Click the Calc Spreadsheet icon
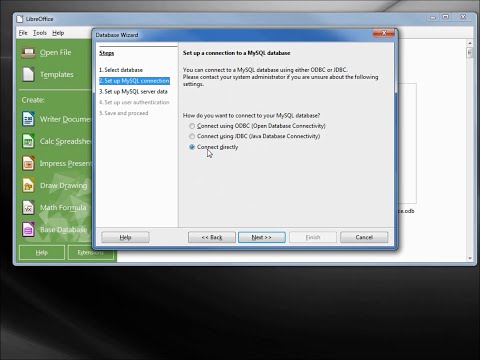The image size is (480, 360). [28, 141]
